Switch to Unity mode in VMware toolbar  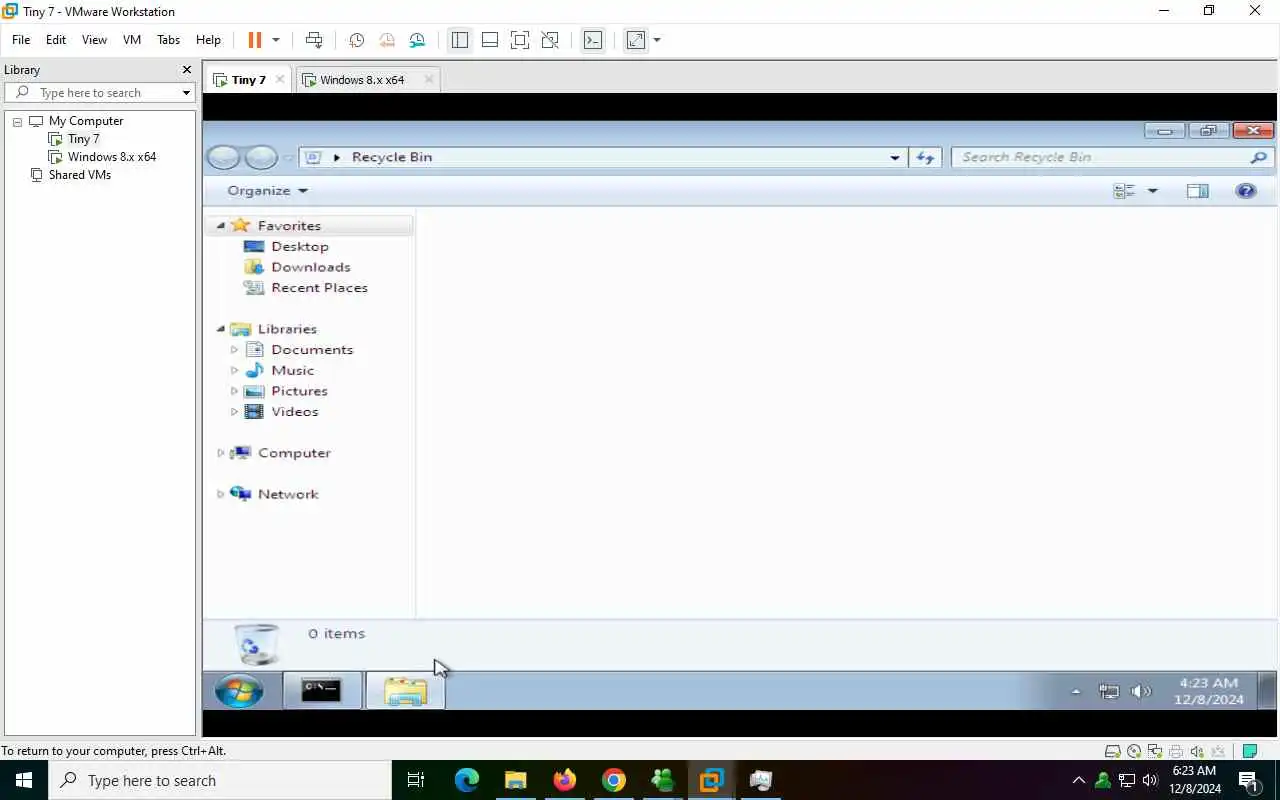[550, 40]
